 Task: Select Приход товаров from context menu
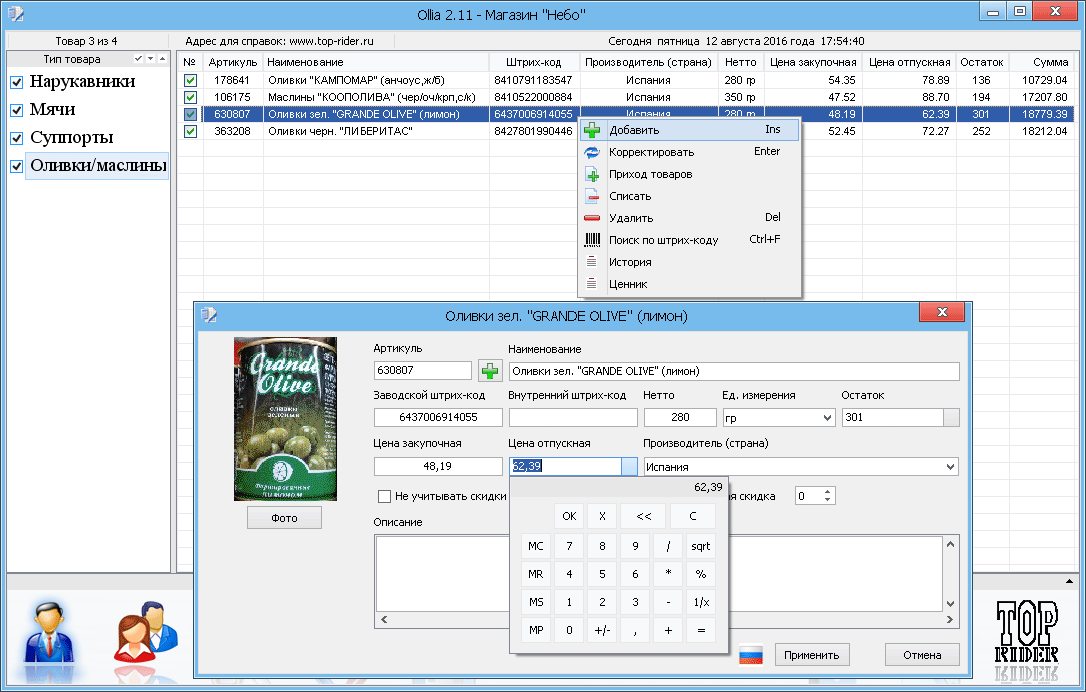pyautogui.click(x=650, y=174)
